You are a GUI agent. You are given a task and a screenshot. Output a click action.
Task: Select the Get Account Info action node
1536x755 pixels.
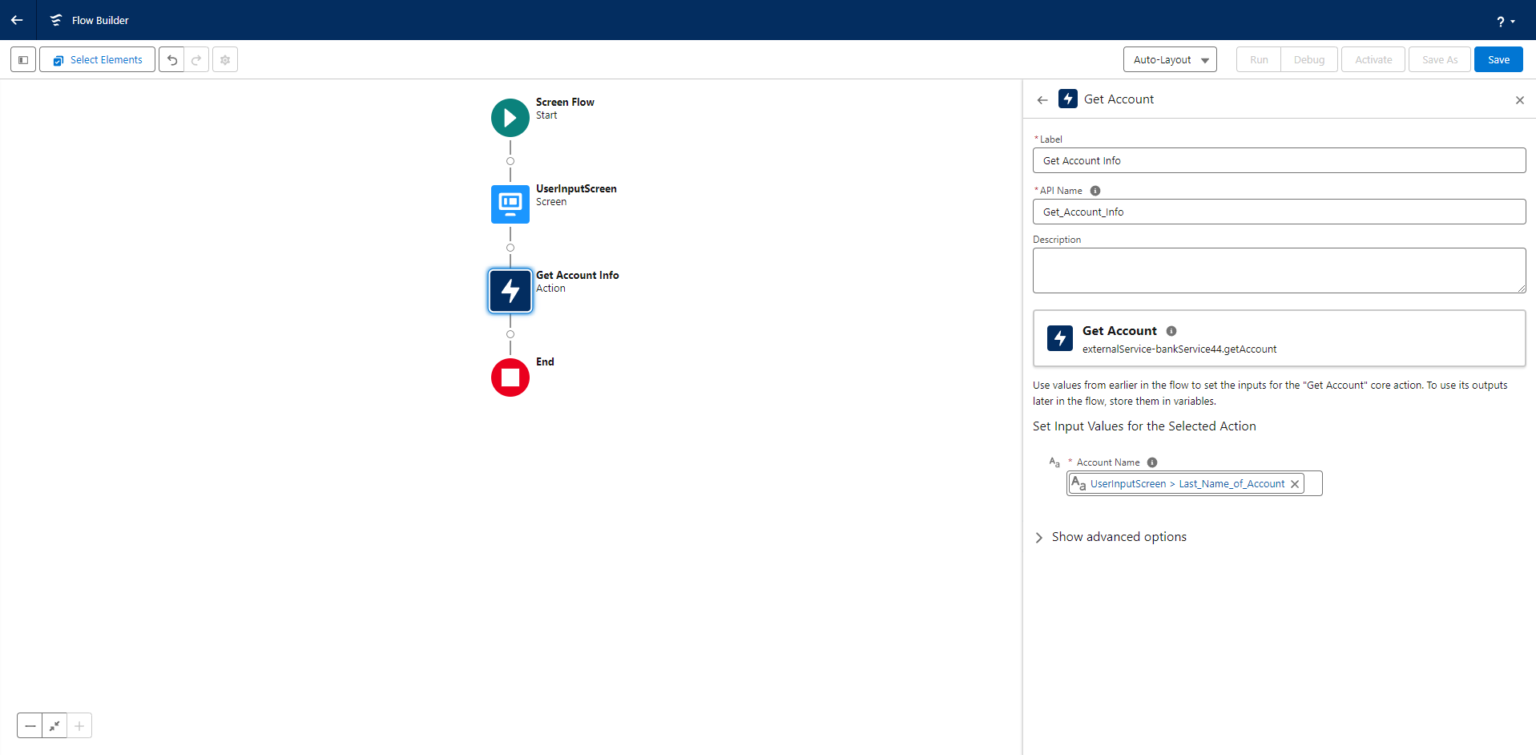click(510, 290)
